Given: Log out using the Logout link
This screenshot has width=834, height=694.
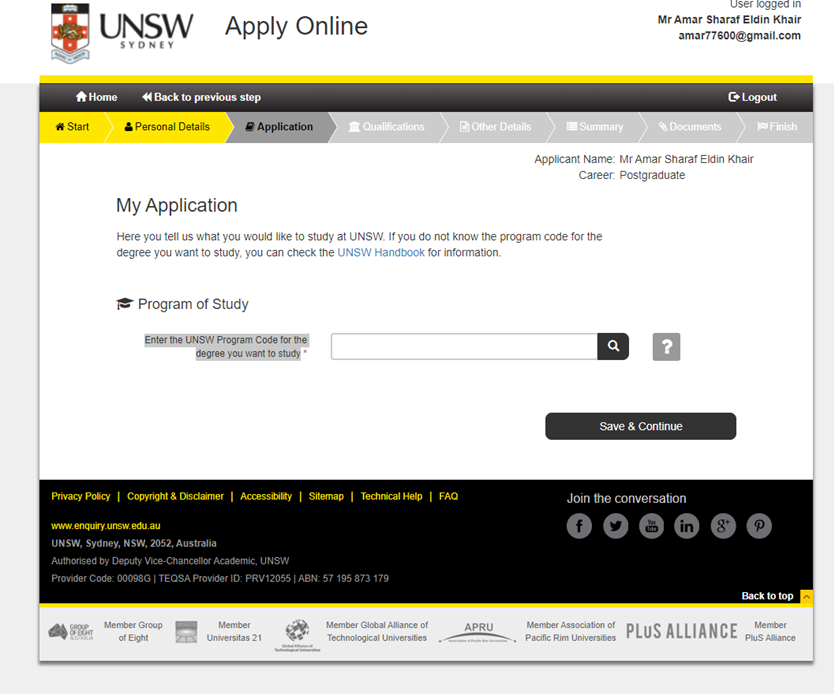Looking at the screenshot, I should click(x=752, y=97).
